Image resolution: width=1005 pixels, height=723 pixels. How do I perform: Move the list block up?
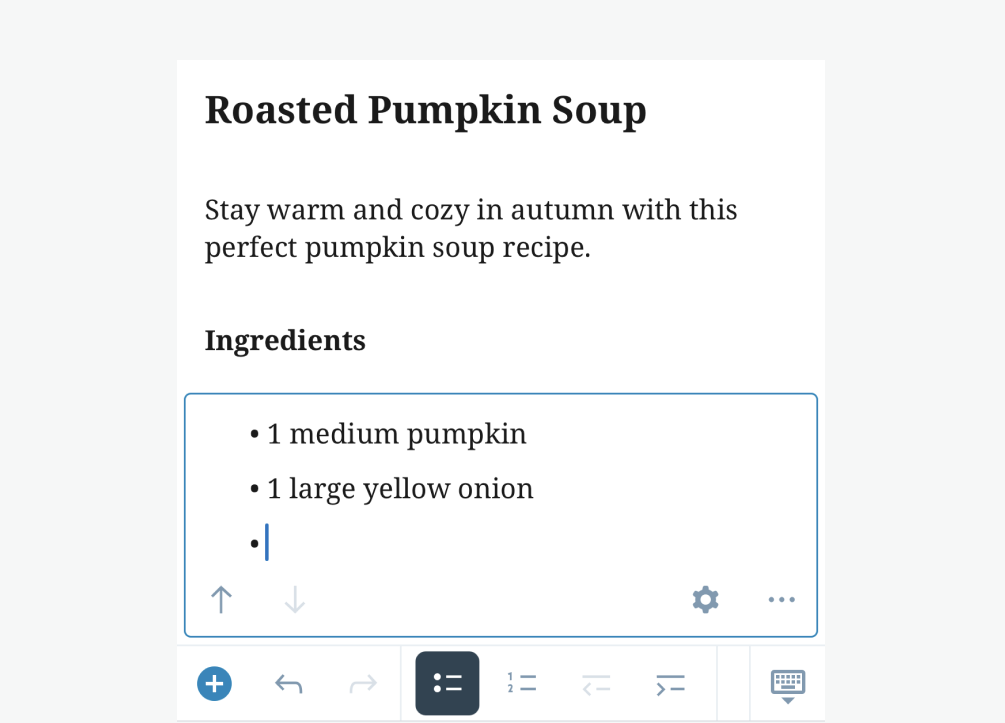coord(221,600)
